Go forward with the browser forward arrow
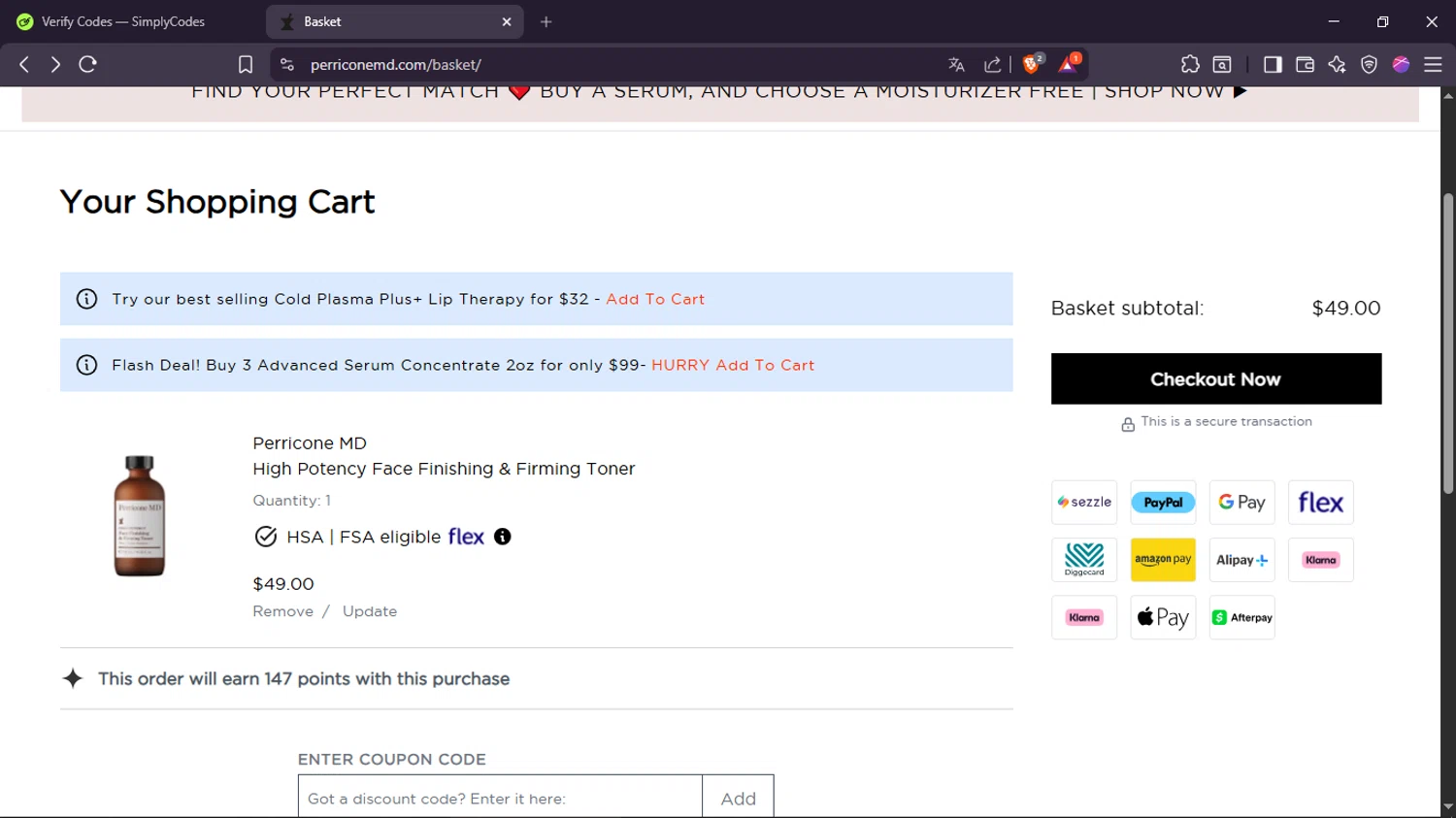This screenshot has height=818, width=1456. coord(55,64)
